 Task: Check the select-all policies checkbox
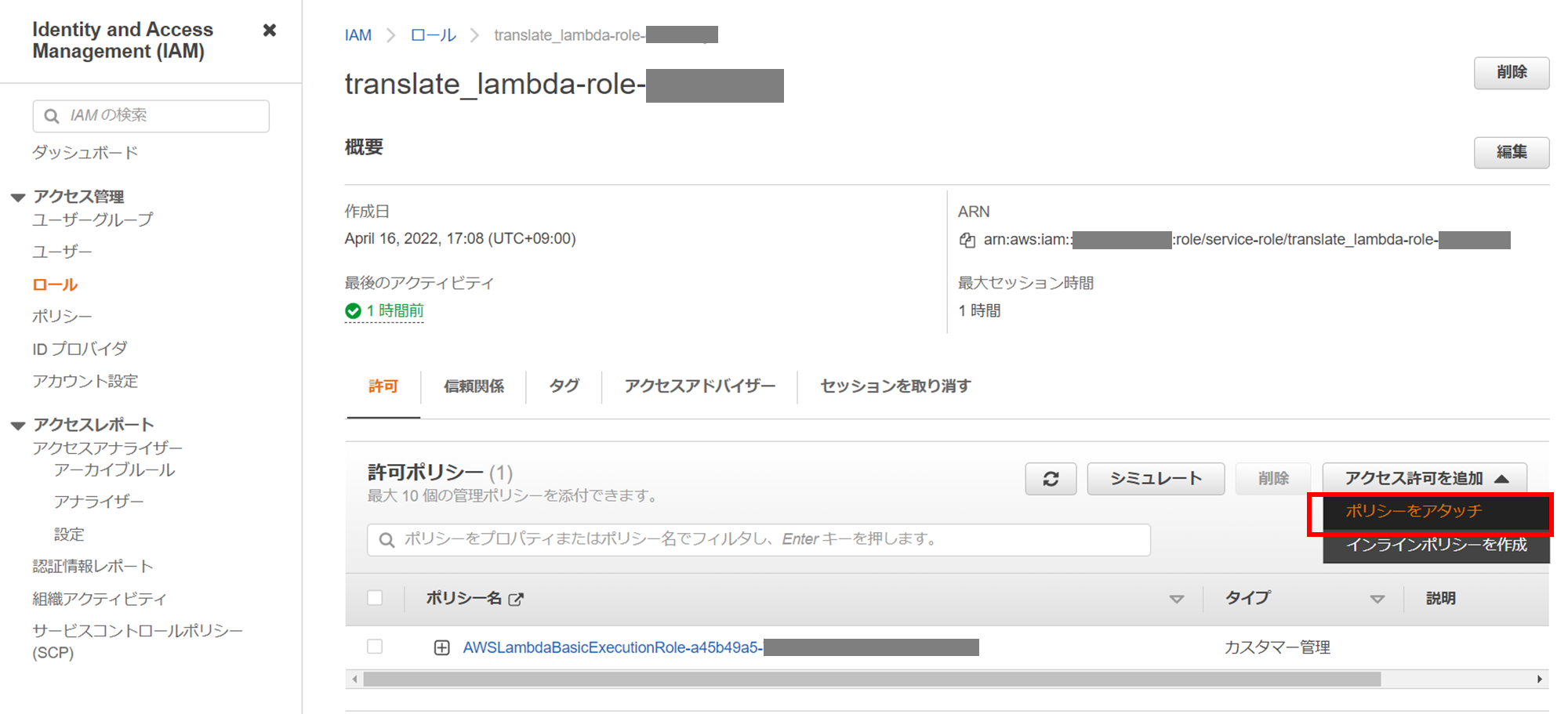[375, 597]
